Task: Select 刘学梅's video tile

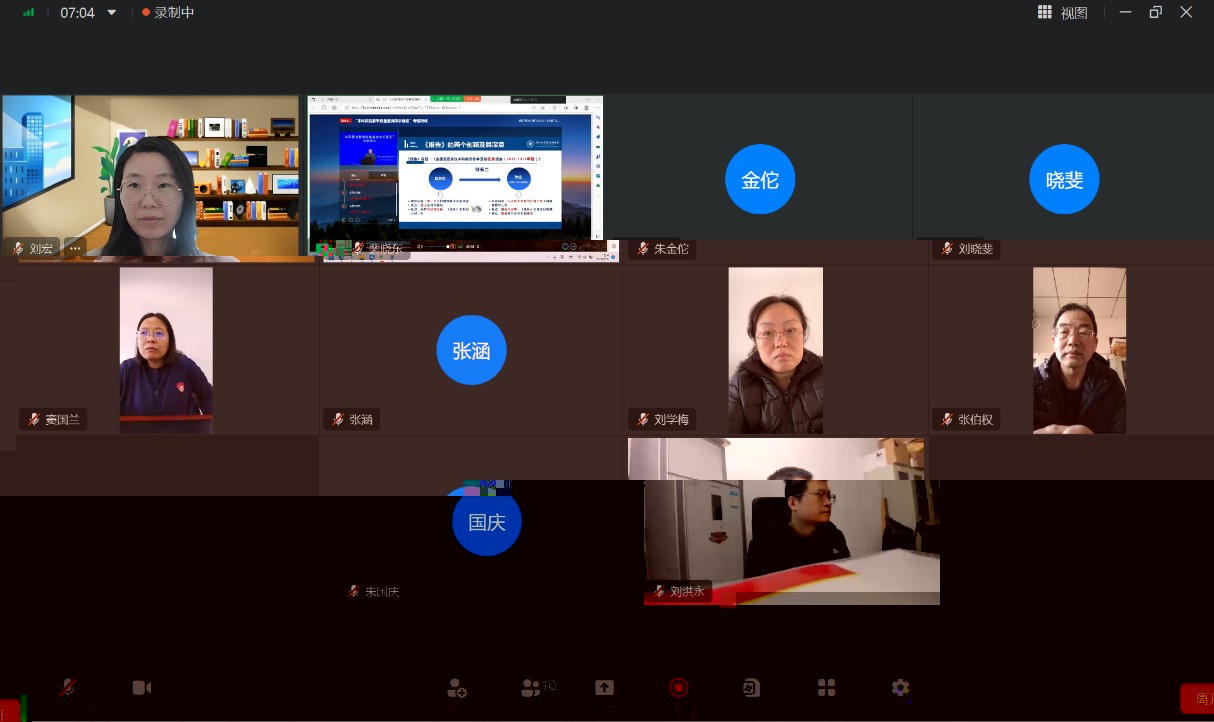Action: point(775,350)
